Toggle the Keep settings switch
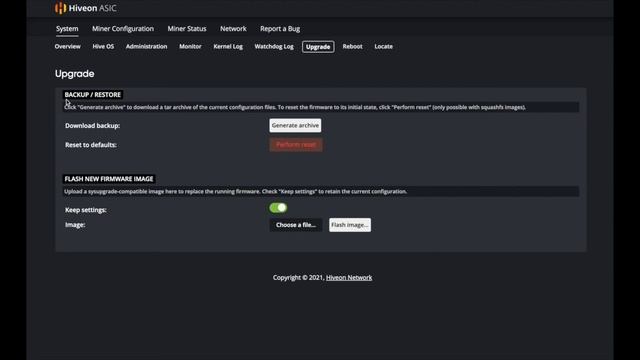This screenshot has width=640, height=360. click(x=278, y=208)
